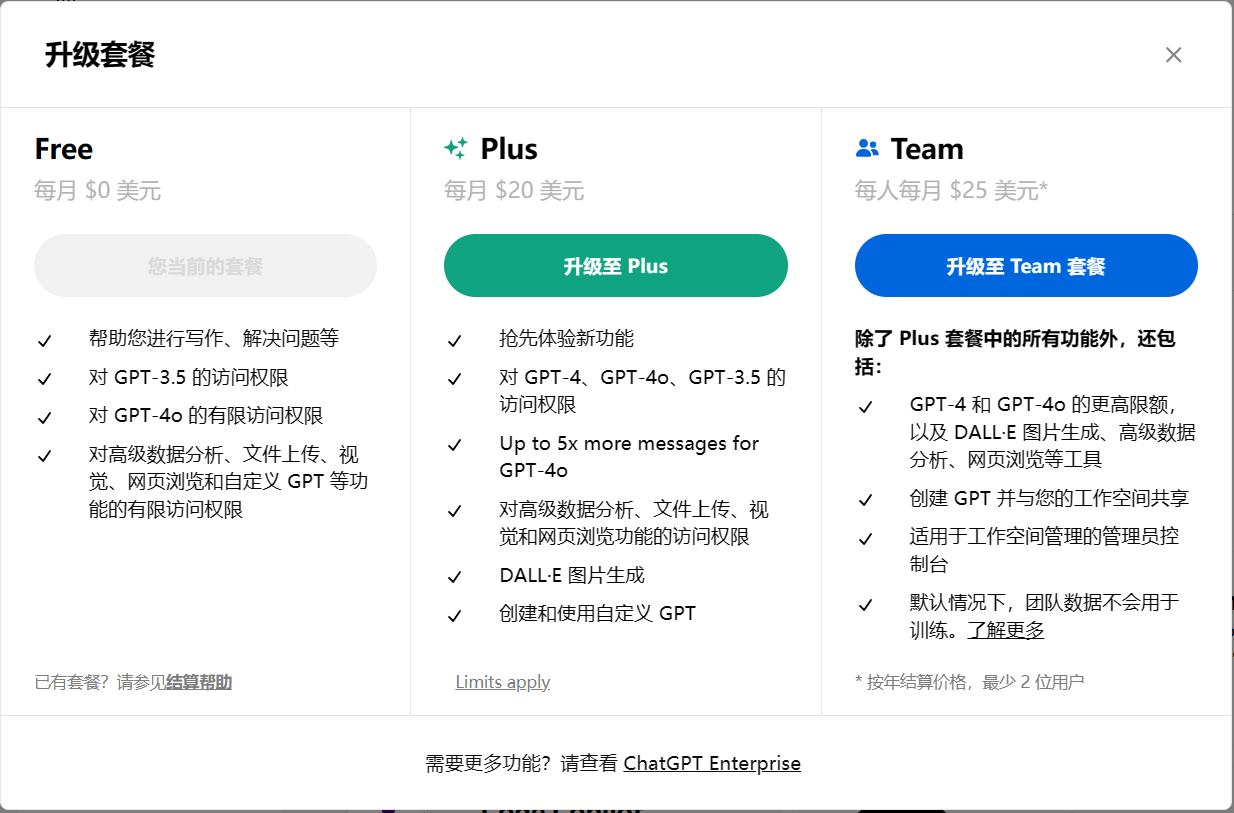Click the checkmark beside 对 GPT-4o 的有限访问权限
1234x813 pixels.
click(x=44, y=418)
